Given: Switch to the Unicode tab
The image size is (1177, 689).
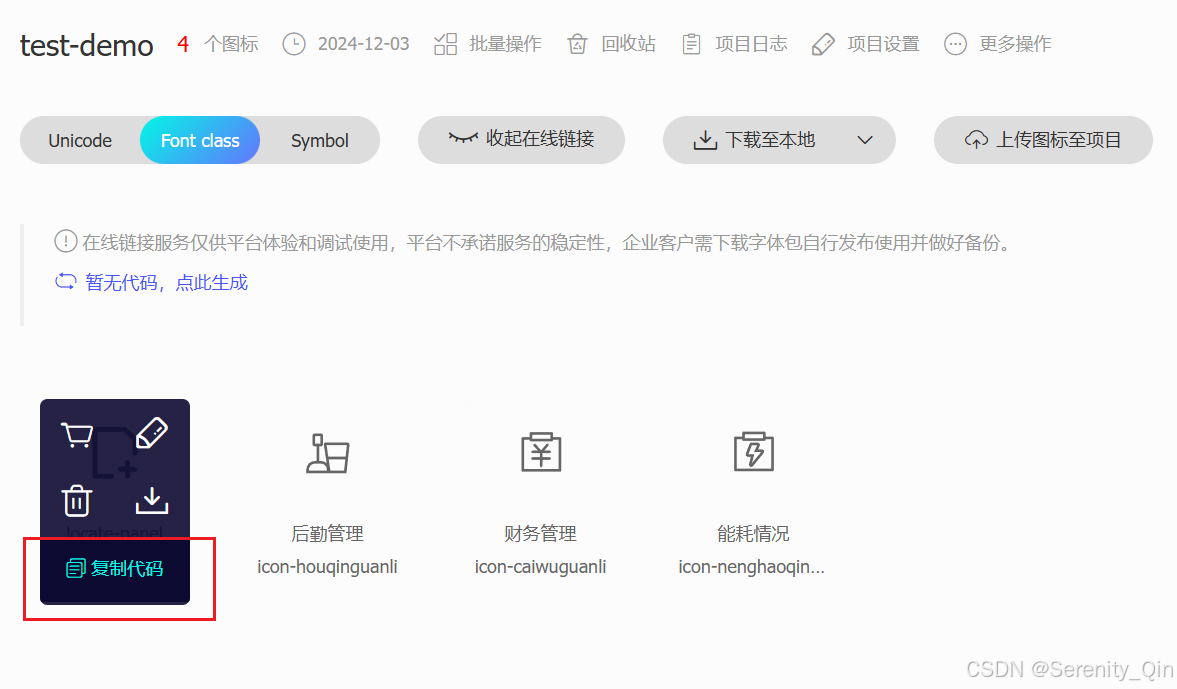Looking at the screenshot, I should (x=80, y=140).
